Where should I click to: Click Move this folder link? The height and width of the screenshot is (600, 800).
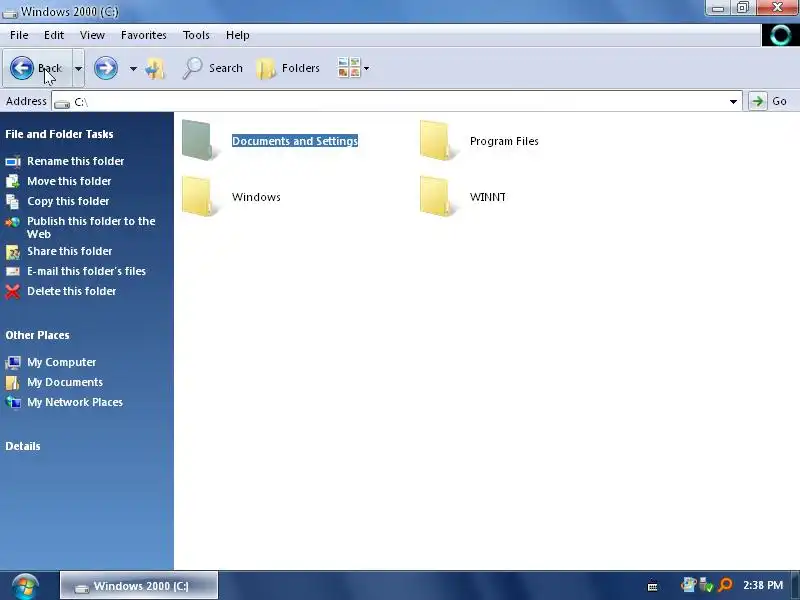coord(69,181)
